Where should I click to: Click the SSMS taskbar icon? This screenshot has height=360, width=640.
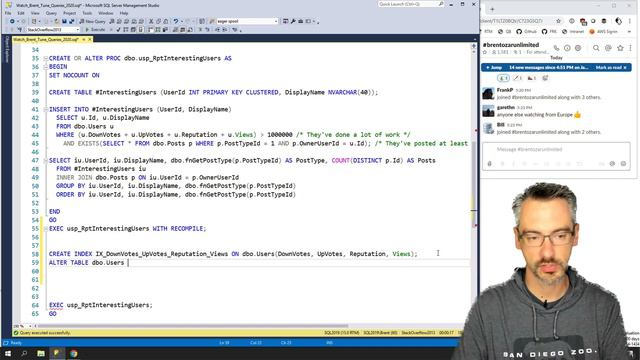[x=57, y=353]
